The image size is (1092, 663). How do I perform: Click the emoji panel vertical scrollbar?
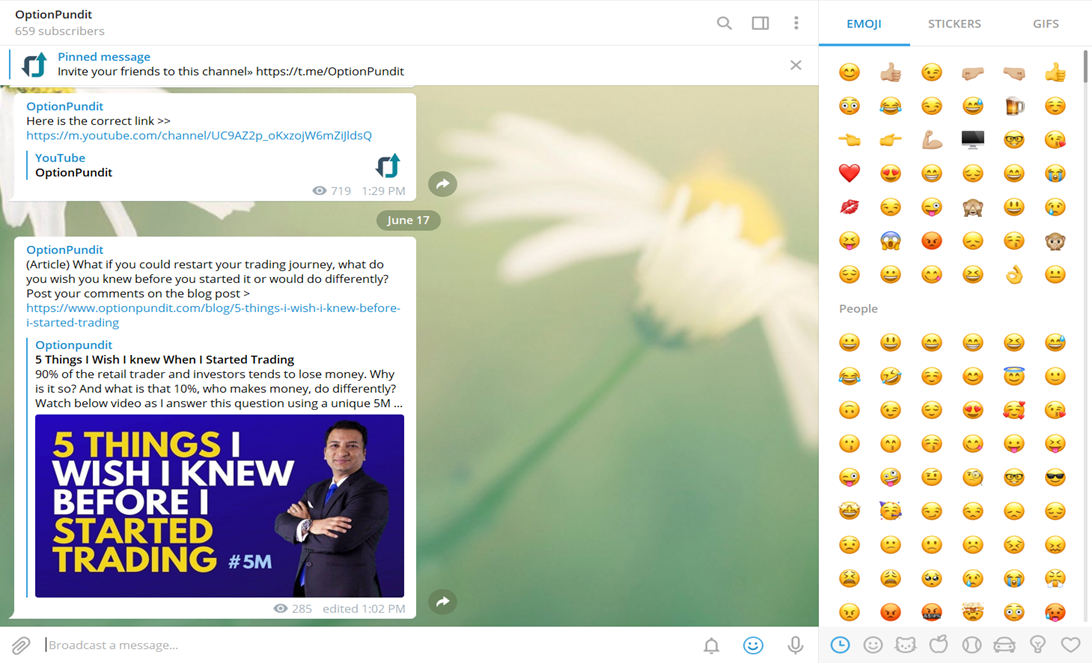coord(1085,66)
